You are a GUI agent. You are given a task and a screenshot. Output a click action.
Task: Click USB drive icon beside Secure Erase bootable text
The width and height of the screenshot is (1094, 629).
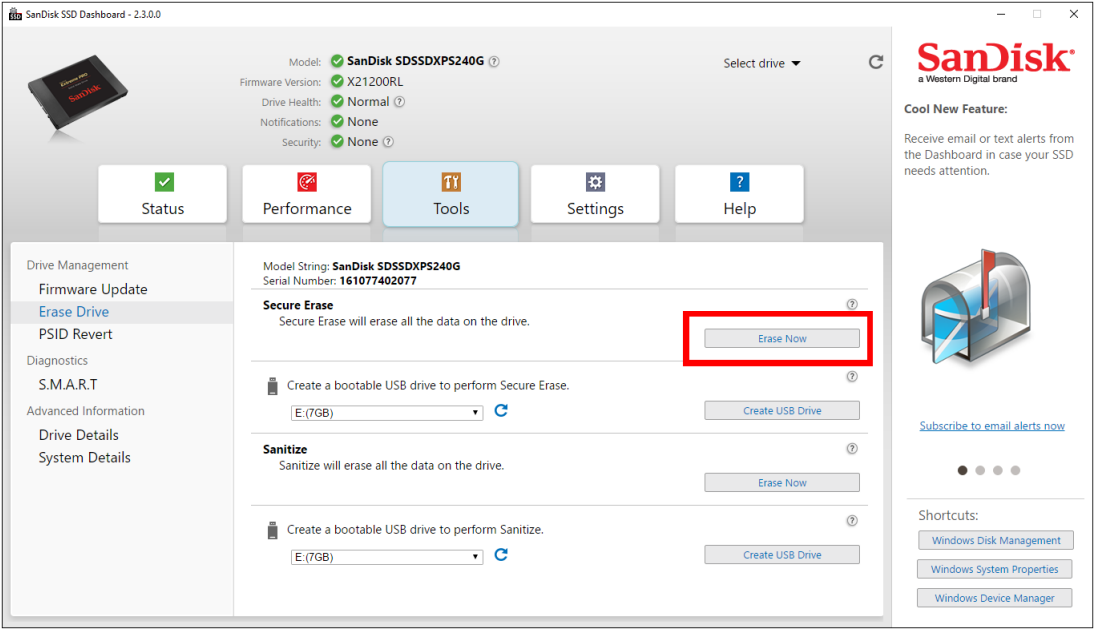pos(273,386)
